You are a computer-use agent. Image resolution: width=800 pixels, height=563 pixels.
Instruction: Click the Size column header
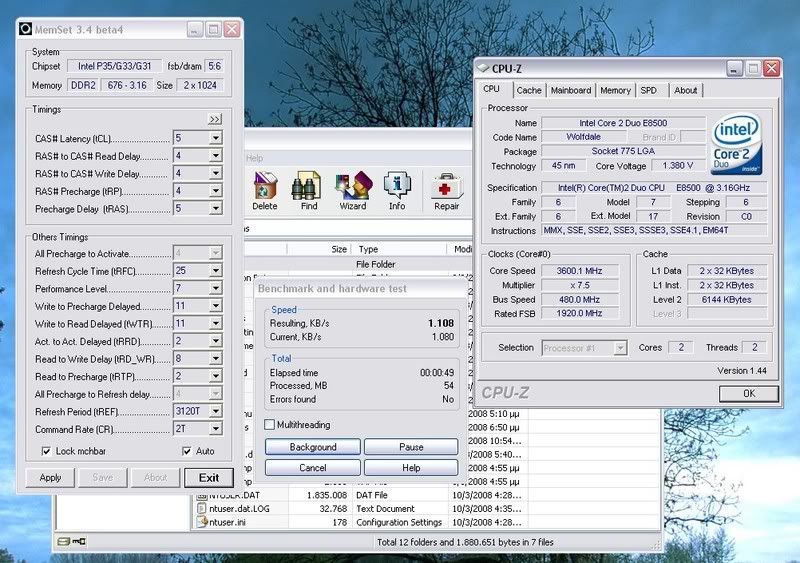(x=319, y=249)
